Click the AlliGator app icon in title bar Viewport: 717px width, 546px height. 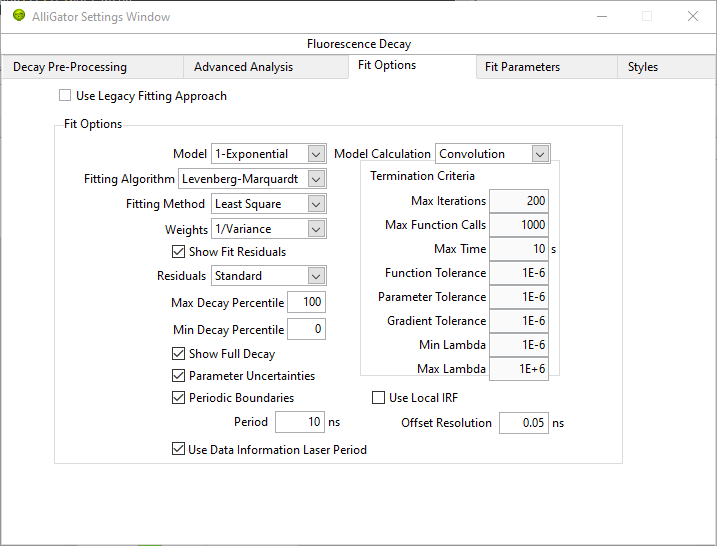(x=19, y=16)
